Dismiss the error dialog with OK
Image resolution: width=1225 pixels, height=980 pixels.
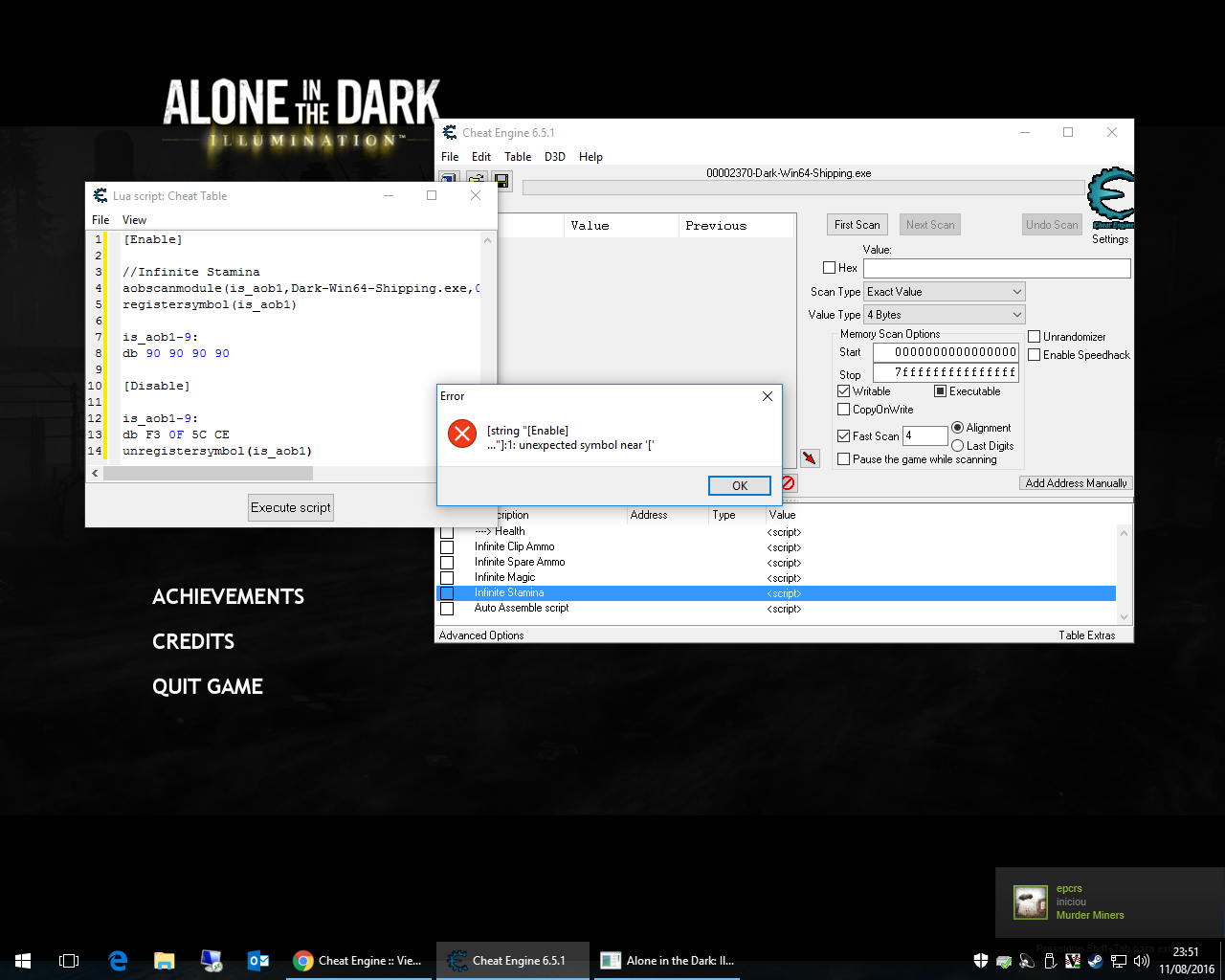[739, 485]
